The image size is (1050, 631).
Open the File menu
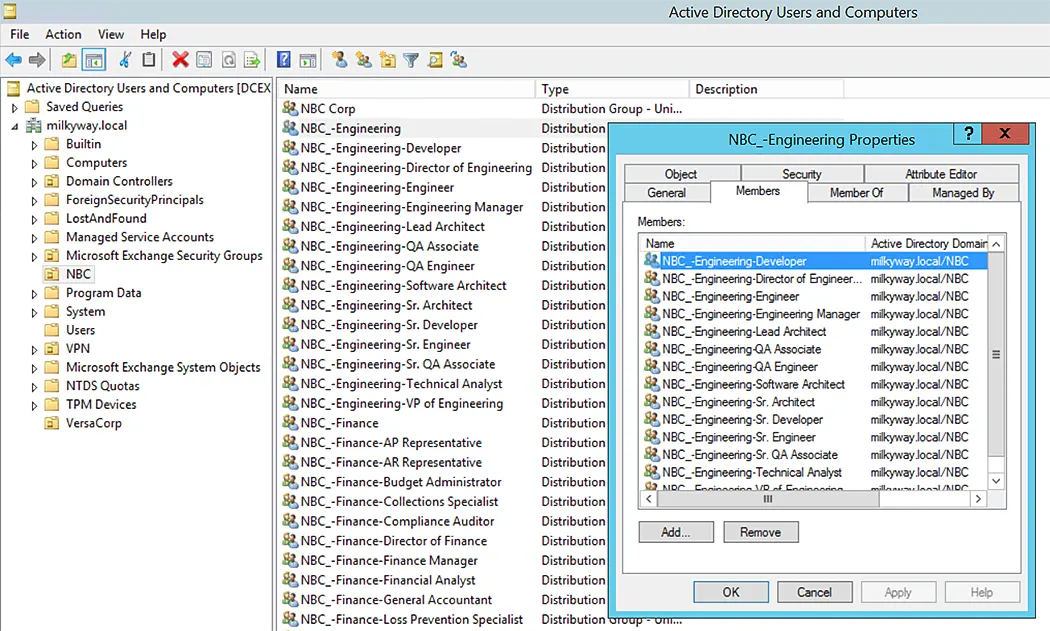(x=19, y=34)
